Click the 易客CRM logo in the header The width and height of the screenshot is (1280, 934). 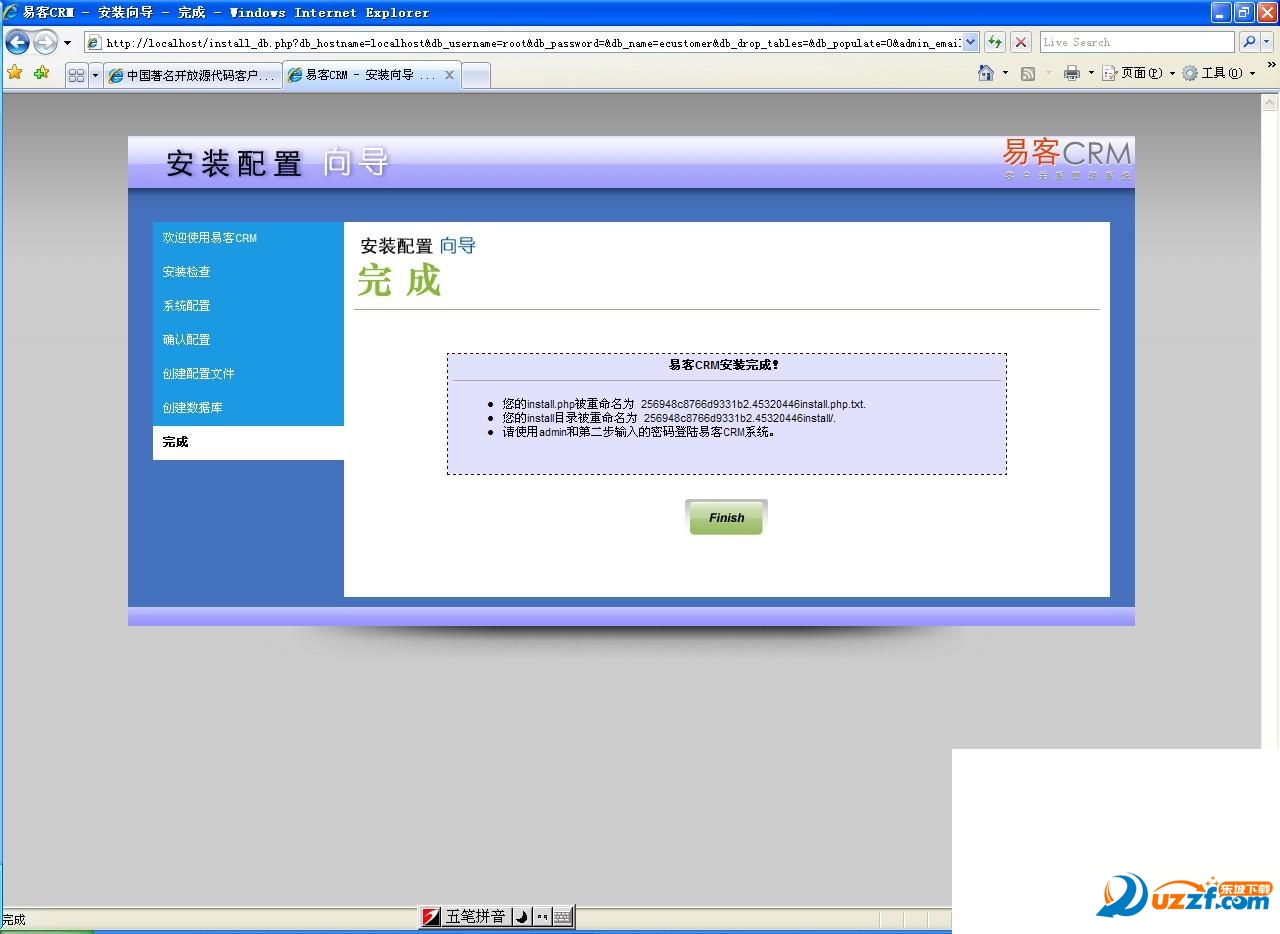(x=1066, y=159)
